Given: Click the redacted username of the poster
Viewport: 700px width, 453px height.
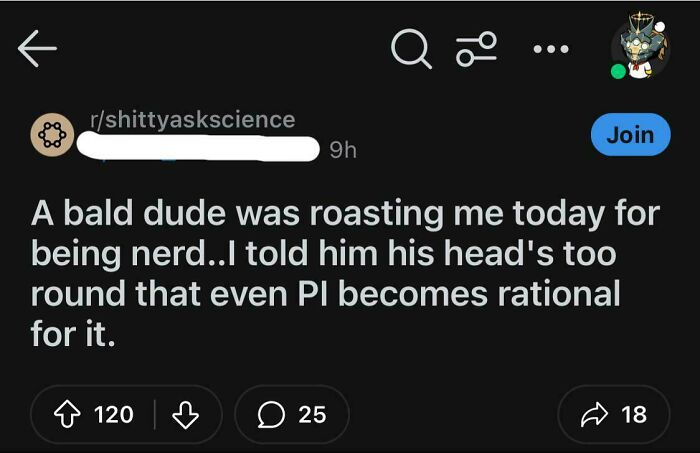Looking at the screenshot, I should tap(200, 150).
